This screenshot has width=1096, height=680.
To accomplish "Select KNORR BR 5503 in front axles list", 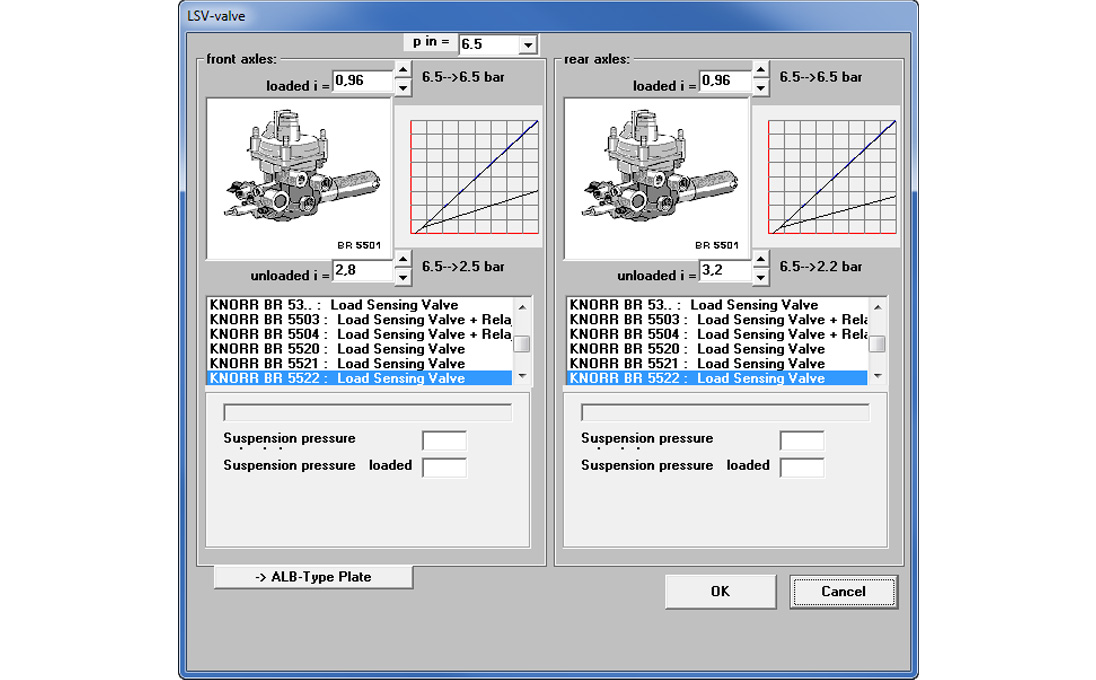I will [x=359, y=319].
